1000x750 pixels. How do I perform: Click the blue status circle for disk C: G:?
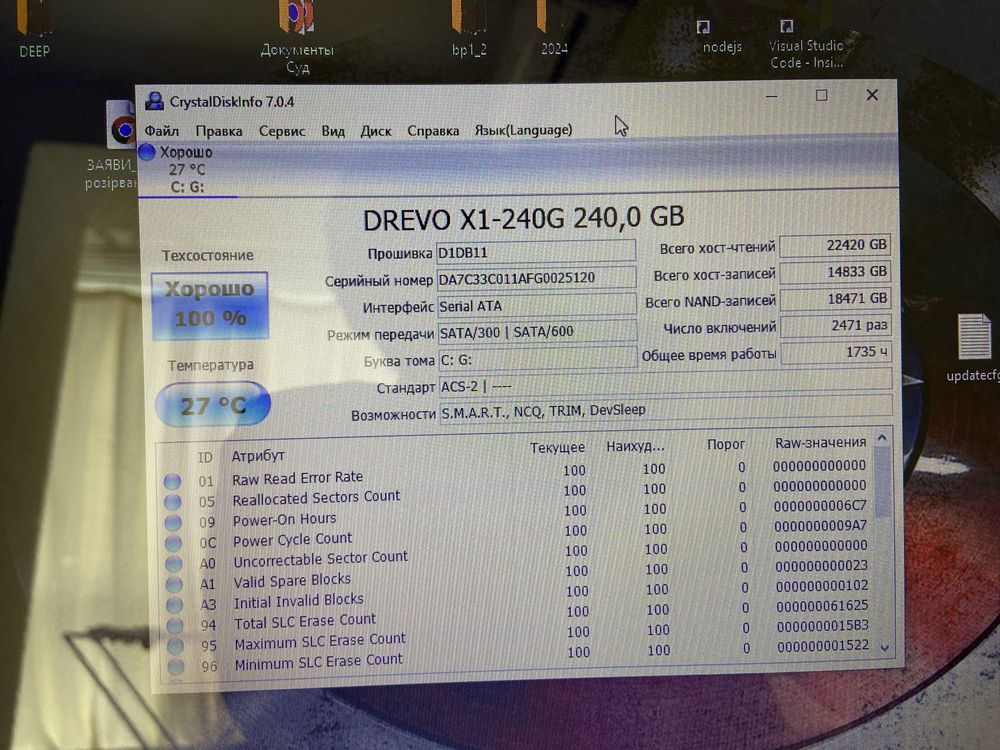pyautogui.click(x=147, y=152)
